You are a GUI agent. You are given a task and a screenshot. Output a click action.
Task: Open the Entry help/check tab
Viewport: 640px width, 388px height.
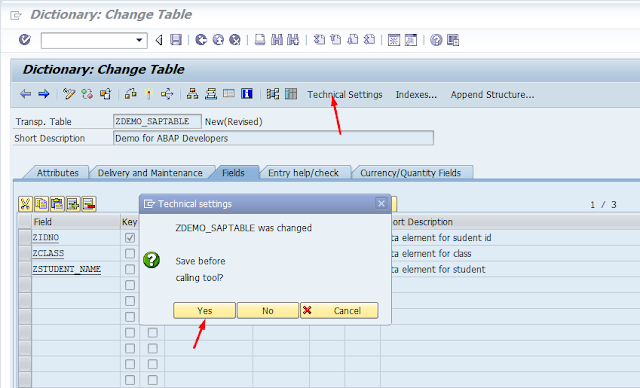[x=303, y=173]
